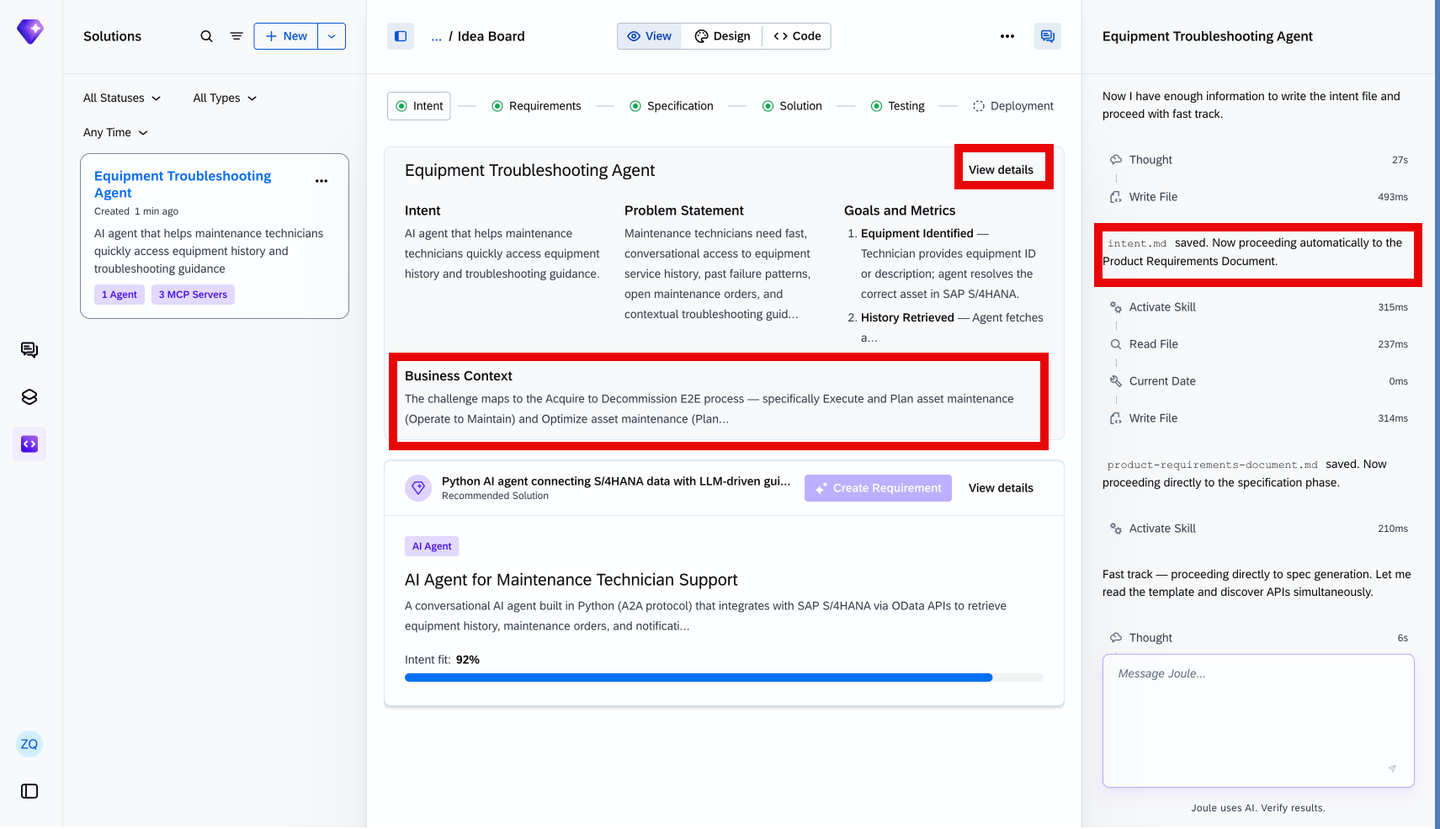This screenshot has height=829, width=1440.
Task: Send the message with the paper plane icon
Action: click(x=1392, y=769)
